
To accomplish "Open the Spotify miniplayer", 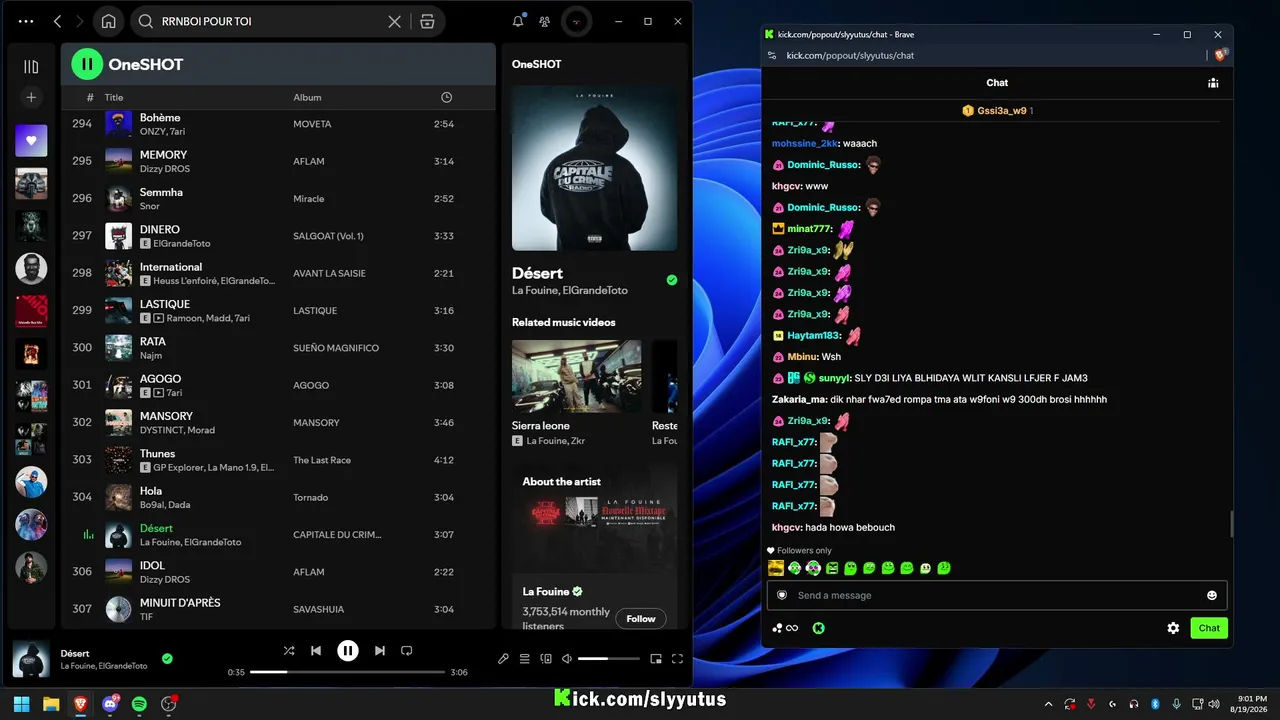I will point(656,658).
